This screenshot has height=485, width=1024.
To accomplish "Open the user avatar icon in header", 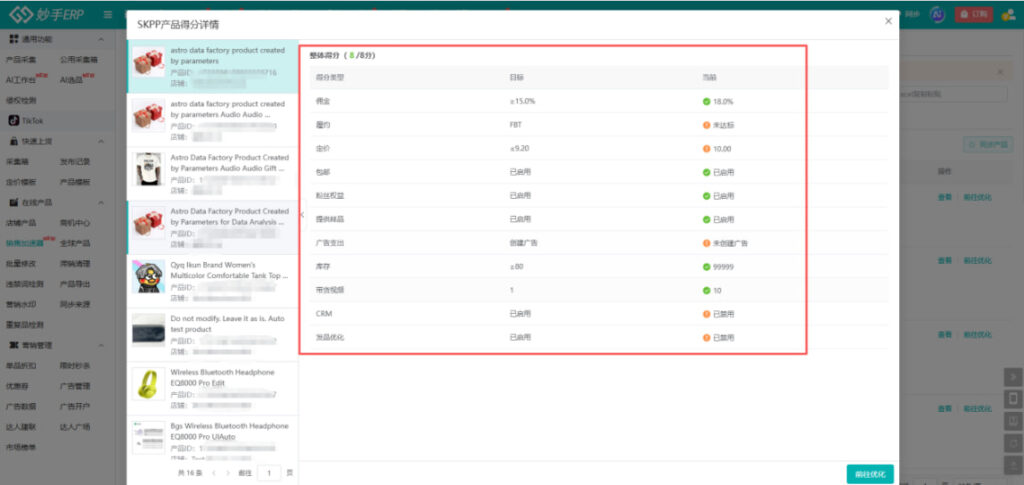I will pos(1008,14).
